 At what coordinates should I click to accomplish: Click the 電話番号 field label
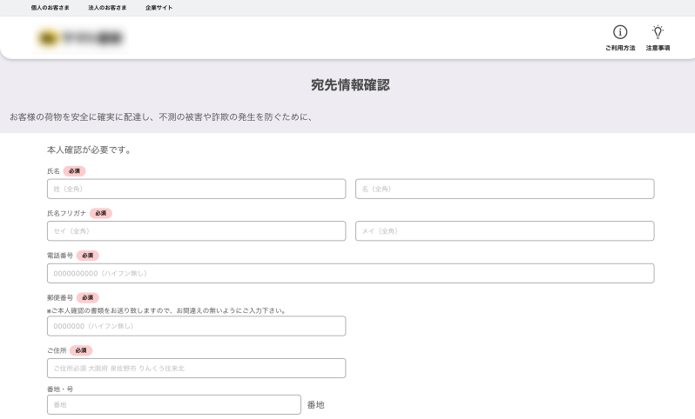60,255
